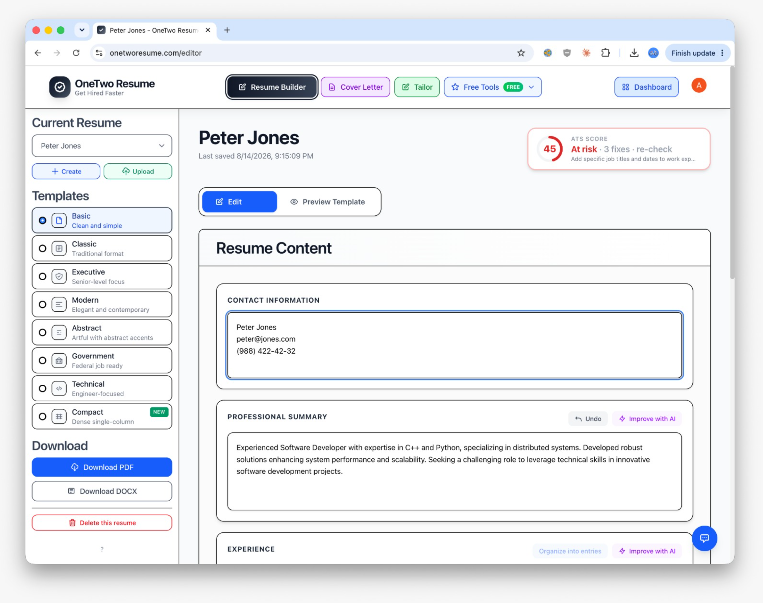Viewport: 763px width, 603px height.
Task: Open the browser extensions puzzle icon
Action: [605, 53]
